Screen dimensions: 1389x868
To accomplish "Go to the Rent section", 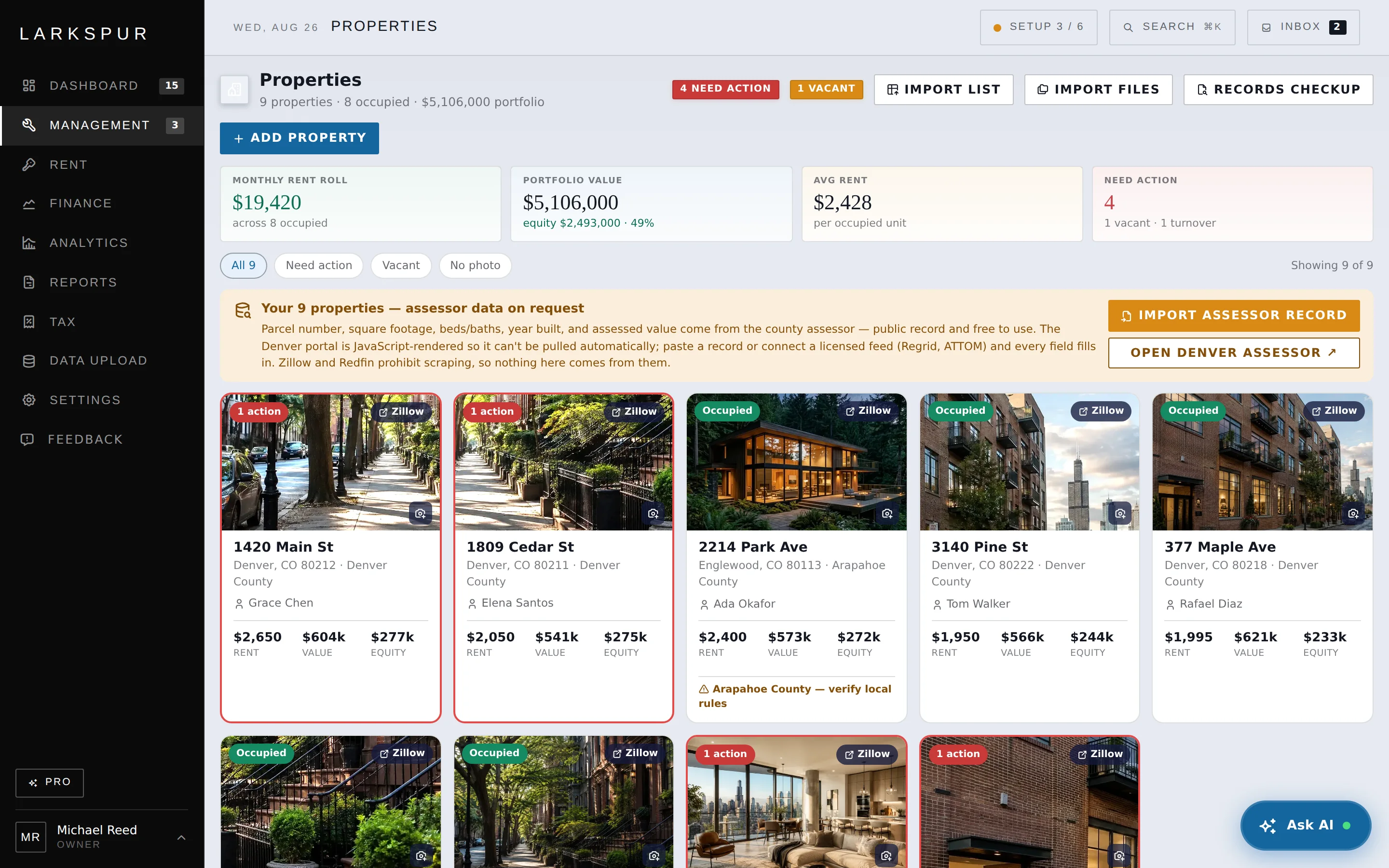I will (102, 165).
